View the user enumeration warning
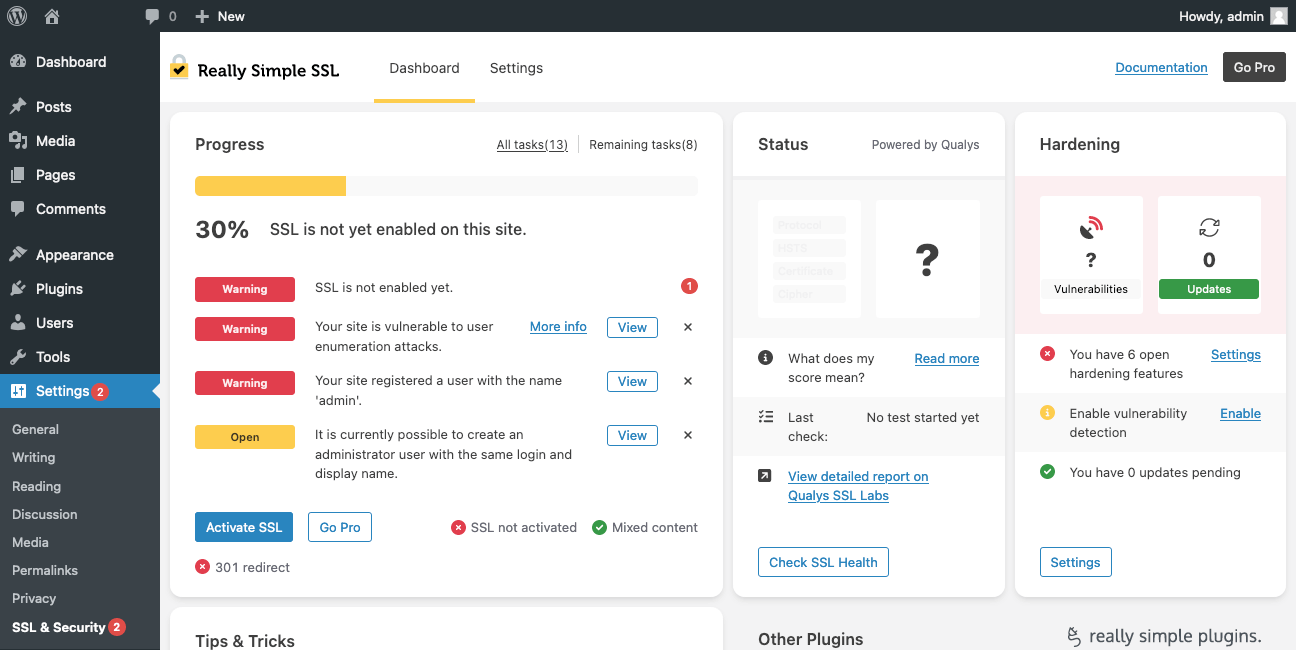This screenshot has width=1296, height=650. click(632, 327)
